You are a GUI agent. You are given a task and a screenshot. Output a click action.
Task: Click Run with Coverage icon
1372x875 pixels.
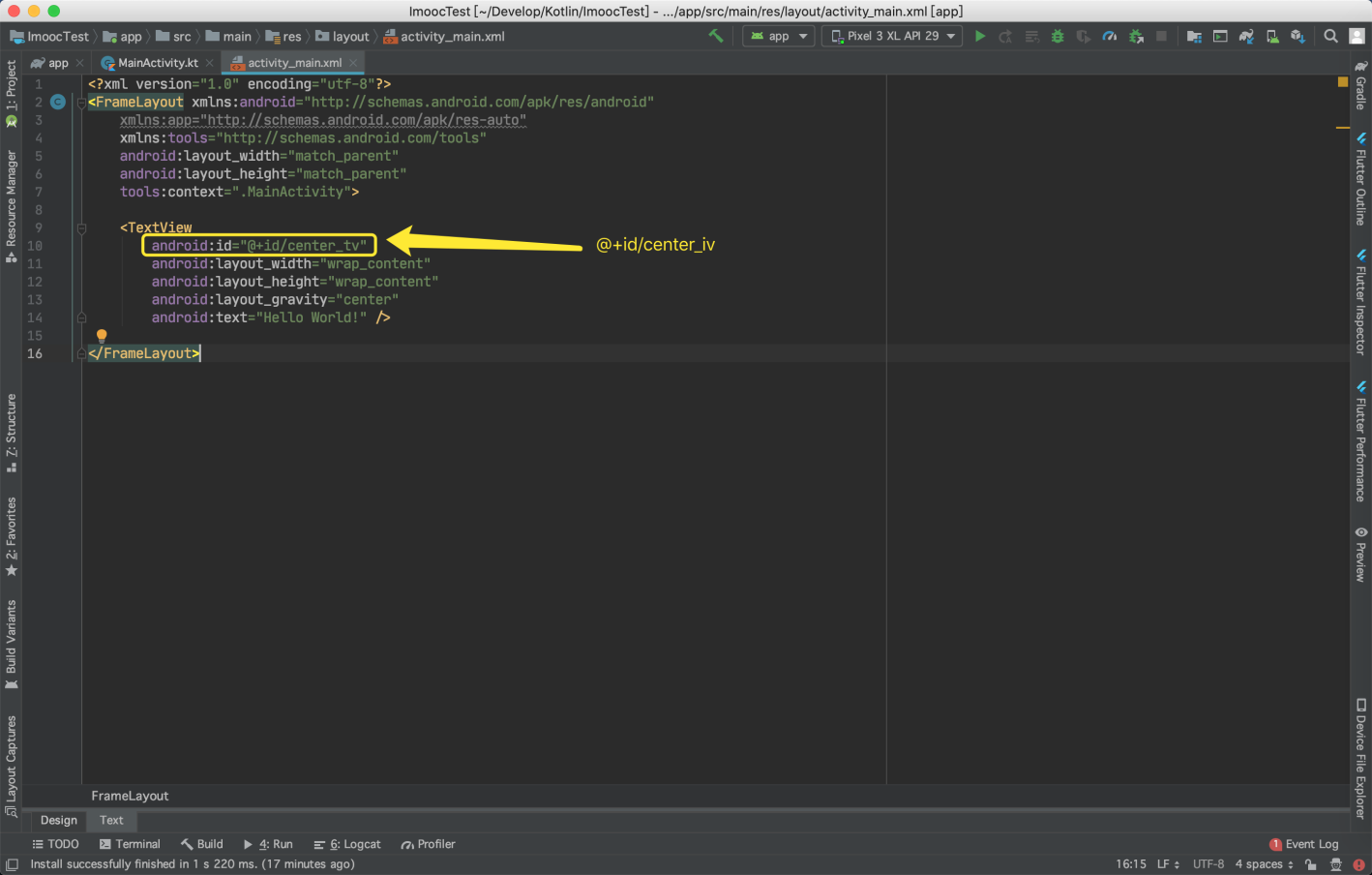pyautogui.click(x=1084, y=36)
